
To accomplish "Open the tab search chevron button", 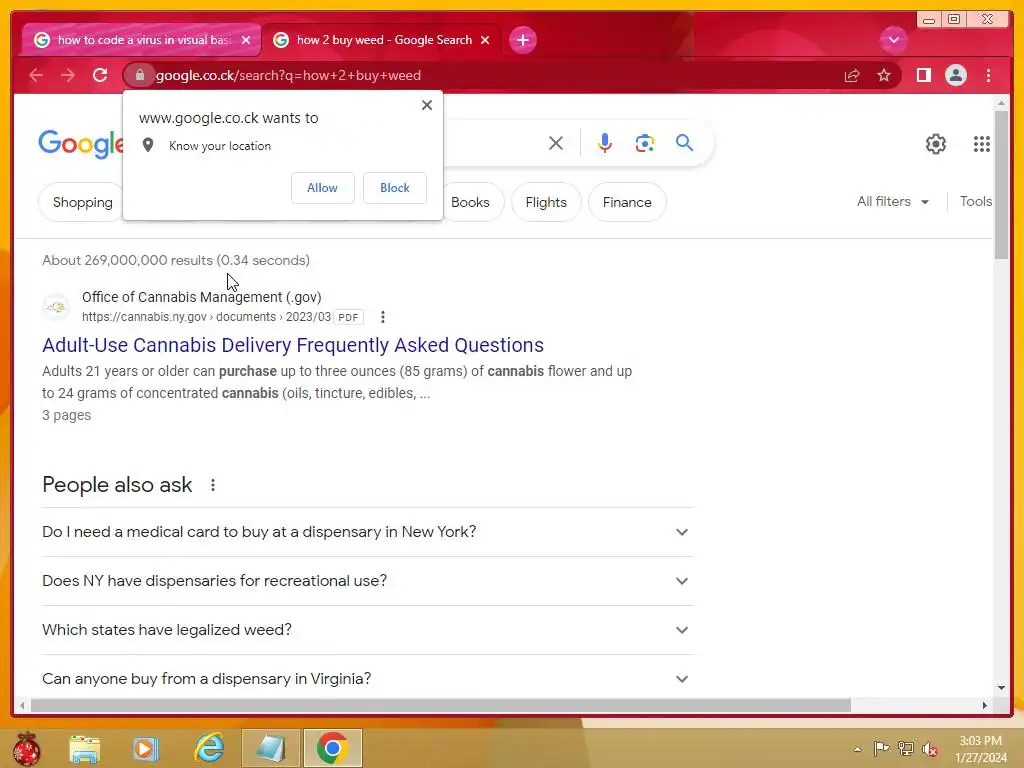I will coord(893,40).
